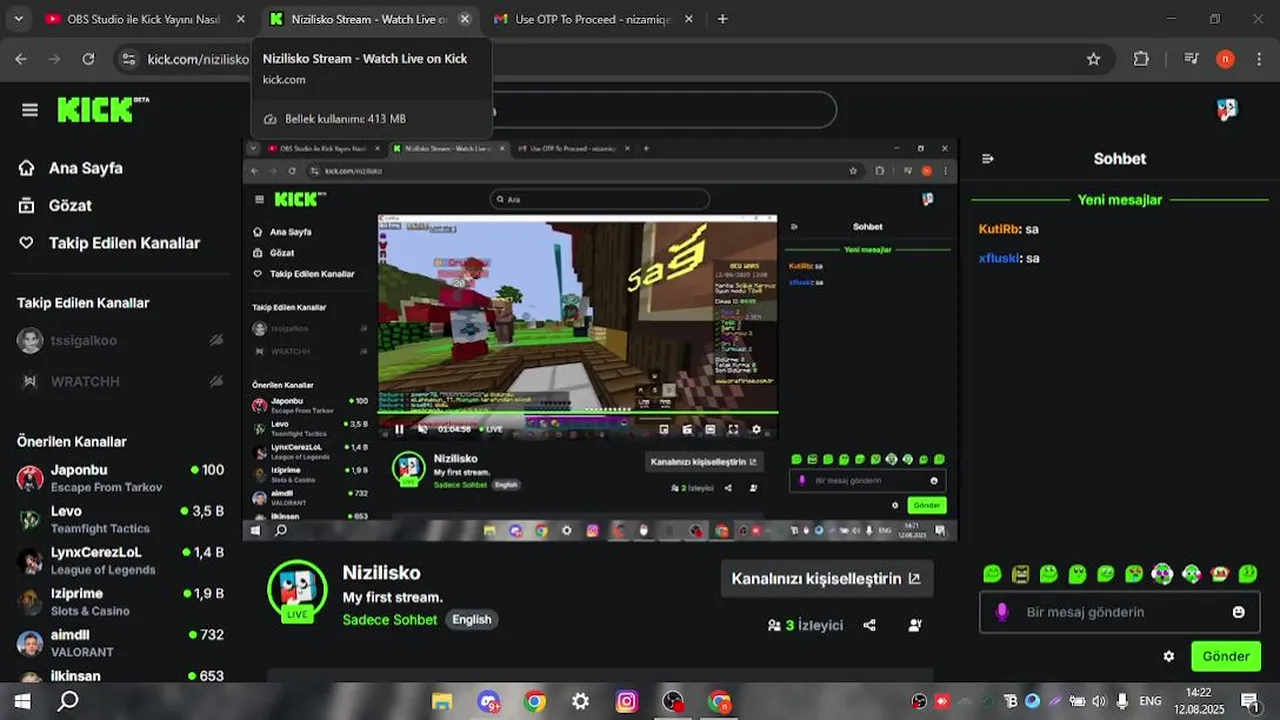Go back in the browser
This screenshot has width=1280, height=720.
[21, 59]
